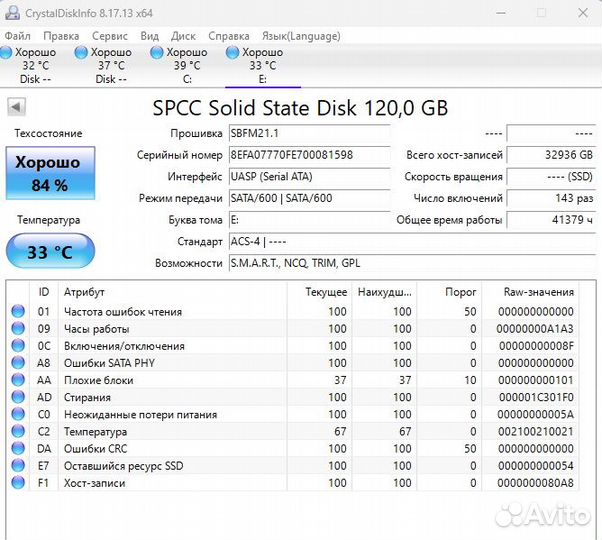This screenshot has width=602, height=540.
Task: Click the status icon for attribute 01
Action: point(18,311)
